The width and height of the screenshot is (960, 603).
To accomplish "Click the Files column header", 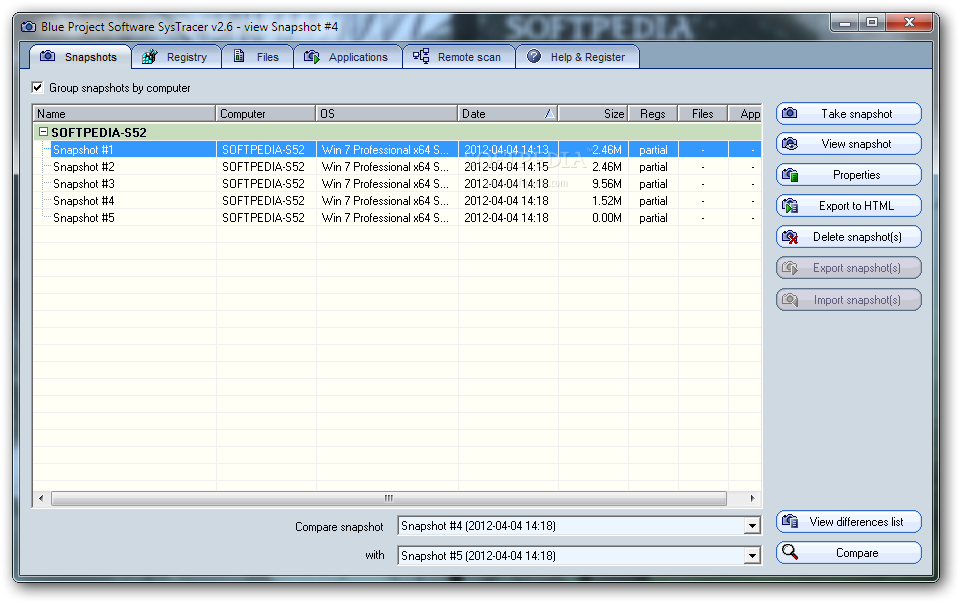I will (703, 114).
